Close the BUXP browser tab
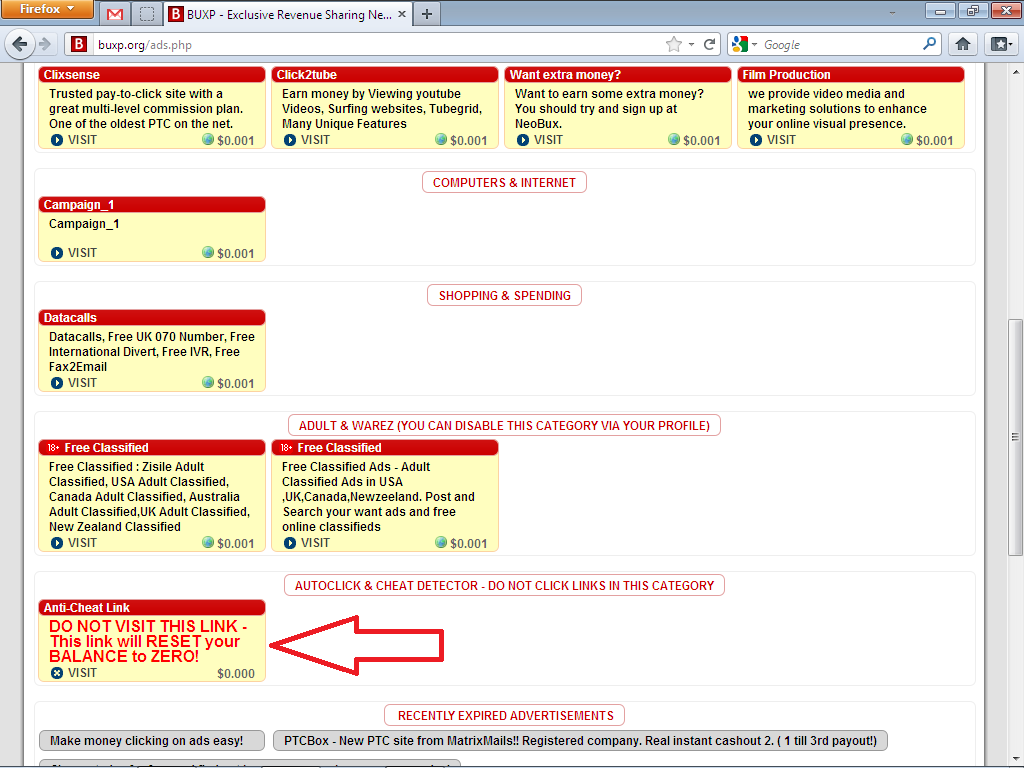 [x=402, y=14]
